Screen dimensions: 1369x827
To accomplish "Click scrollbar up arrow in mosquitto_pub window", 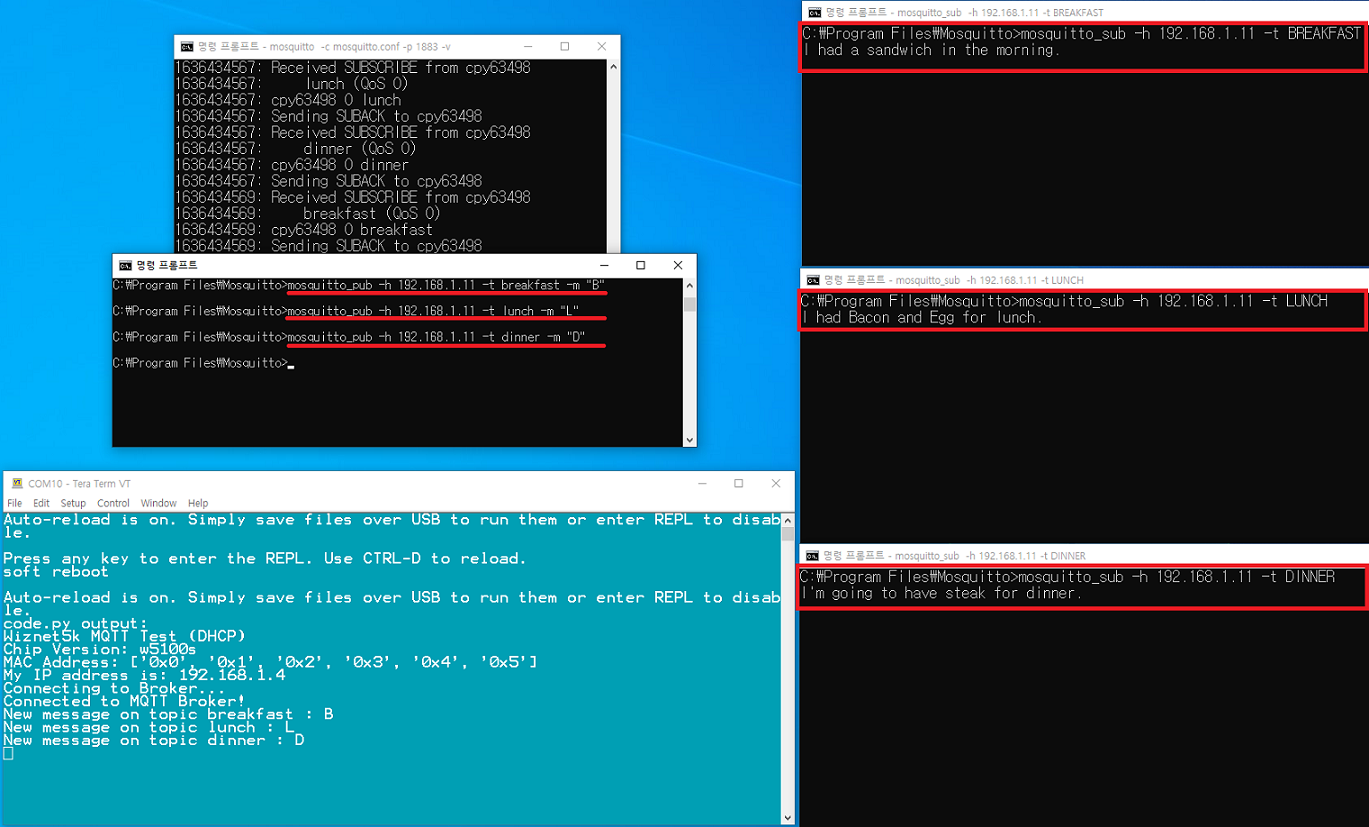I will click(x=688, y=286).
